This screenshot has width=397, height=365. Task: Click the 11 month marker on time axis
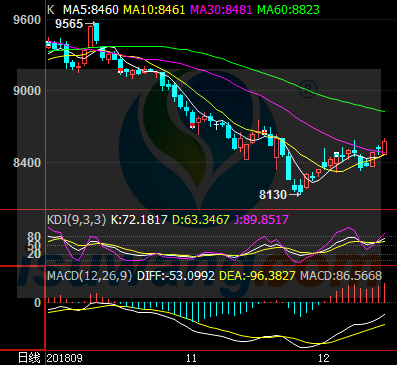[x=191, y=358]
